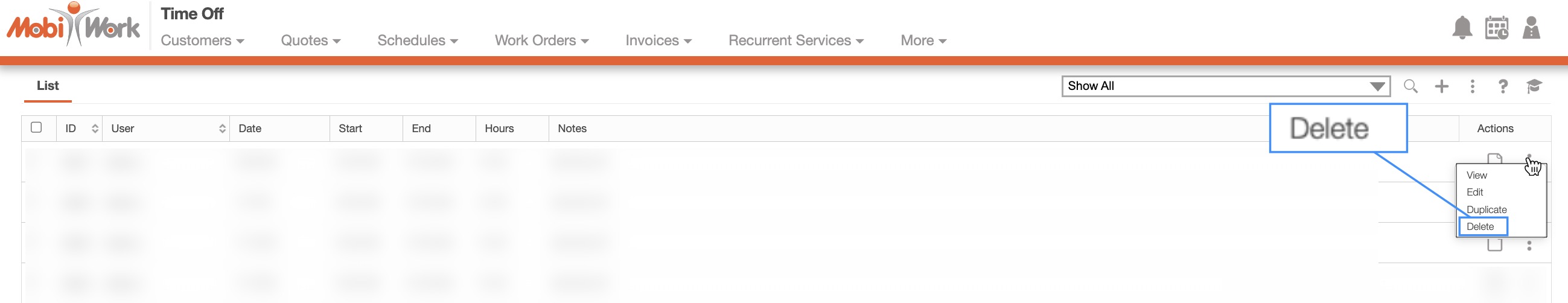
Task: Open the Work Orders dropdown
Action: (541, 41)
